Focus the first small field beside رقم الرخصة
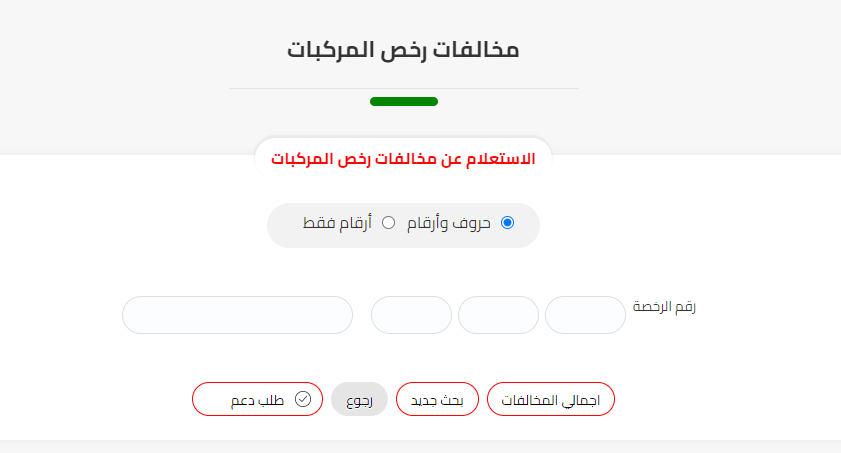The width and height of the screenshot is (841, 453). tap(585, 315)
